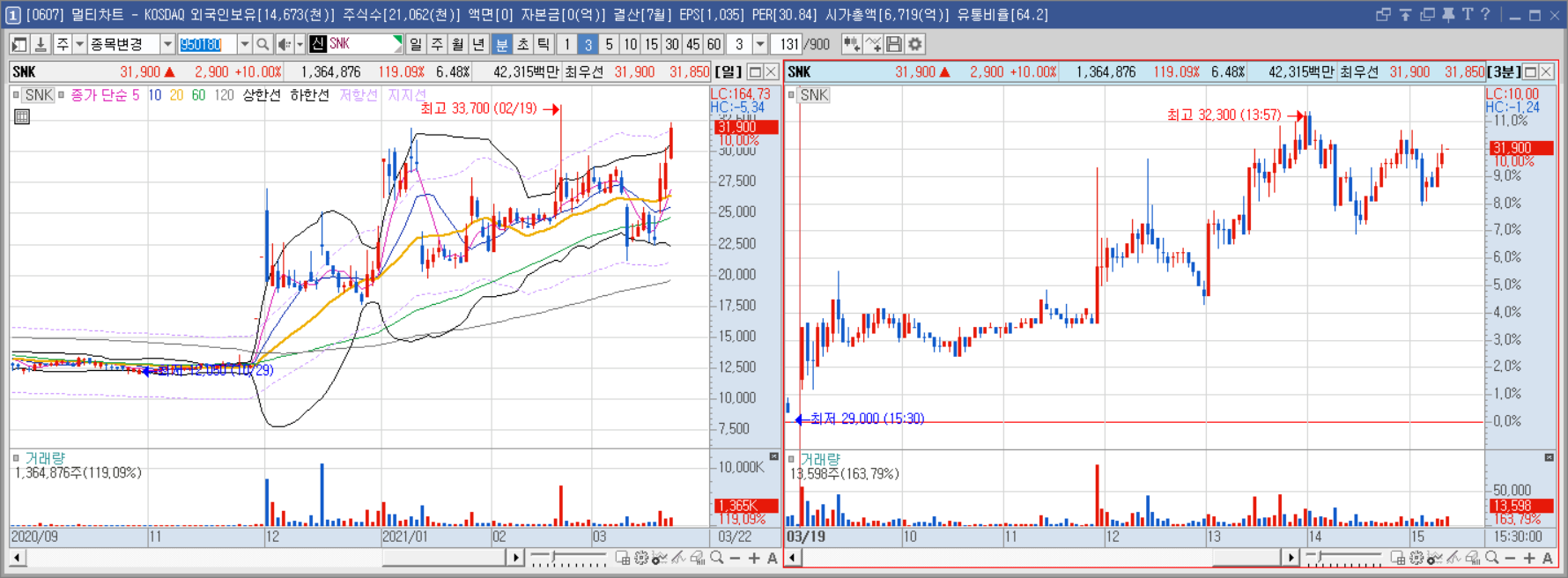Image resolution: width=1568 pixels, height=578 pixels.
Task: Click the speaker sound icon in toolbar
Action: coord(284,44)
